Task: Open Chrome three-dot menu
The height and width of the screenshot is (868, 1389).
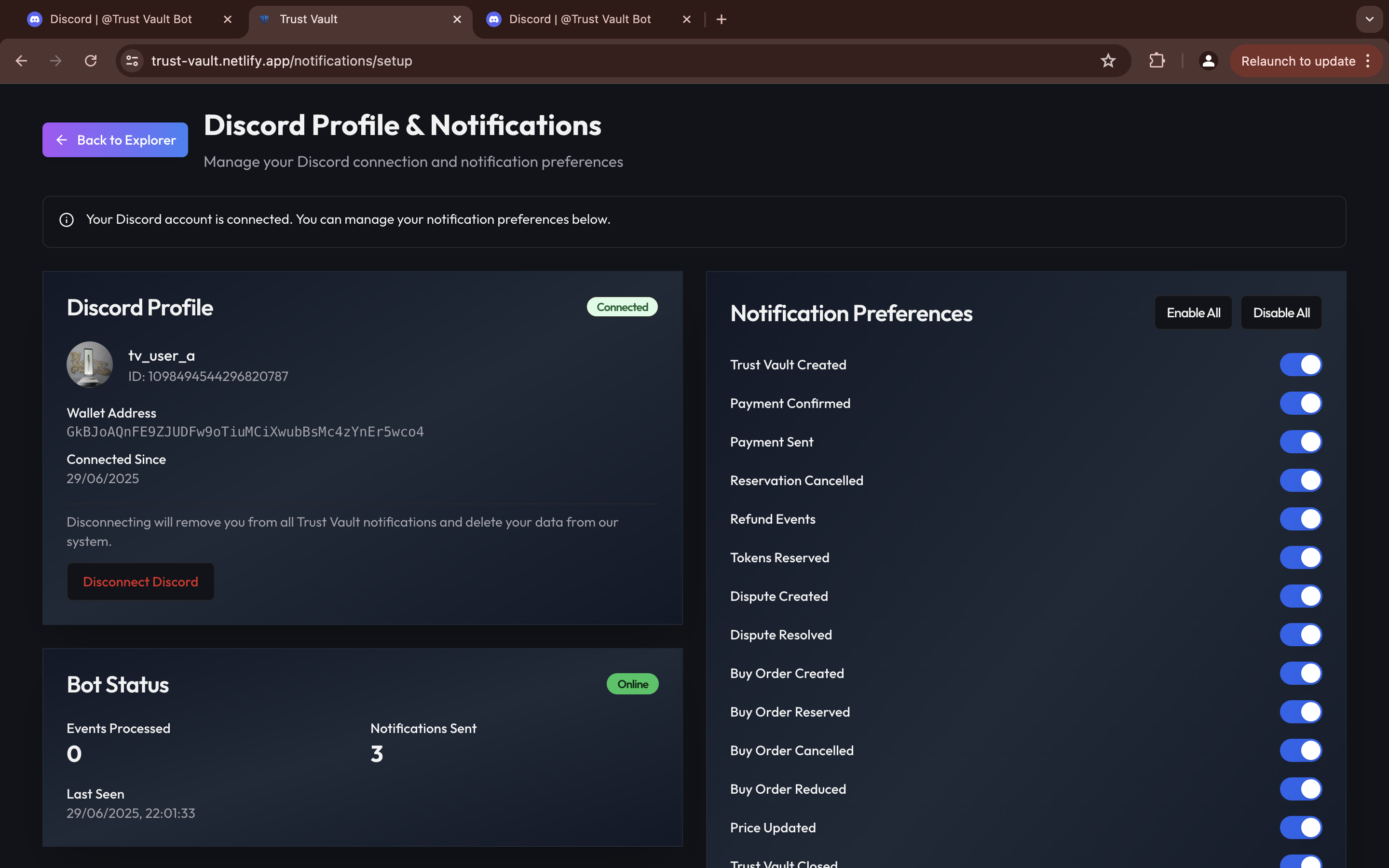Action: [1368, 61]
